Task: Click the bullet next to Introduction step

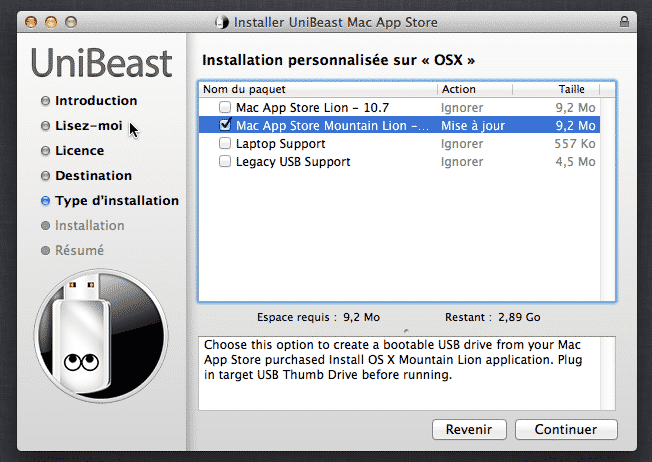Action: pos(45,101)
